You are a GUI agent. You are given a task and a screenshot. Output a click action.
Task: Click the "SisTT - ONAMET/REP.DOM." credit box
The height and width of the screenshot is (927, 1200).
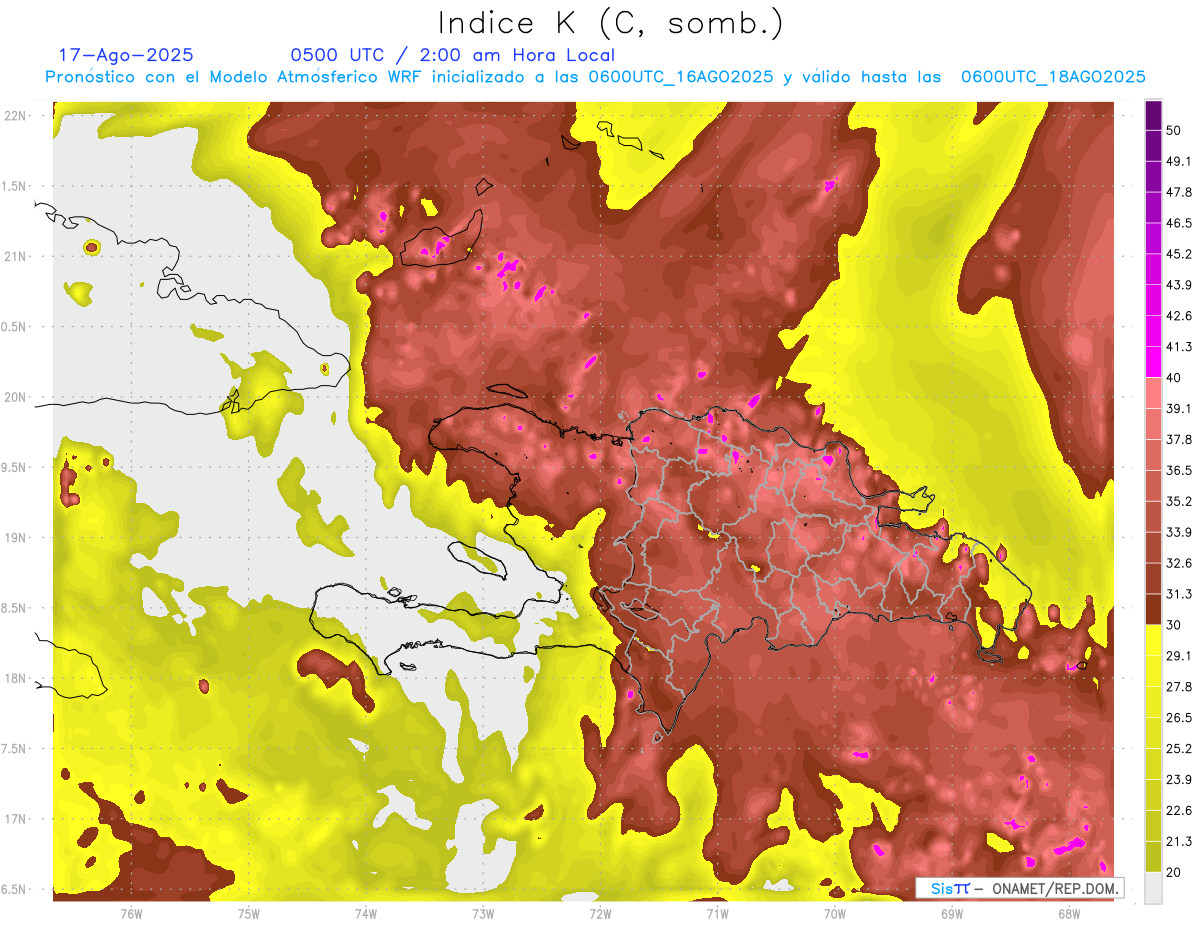pyautogui.click(x=1019, y=888)
